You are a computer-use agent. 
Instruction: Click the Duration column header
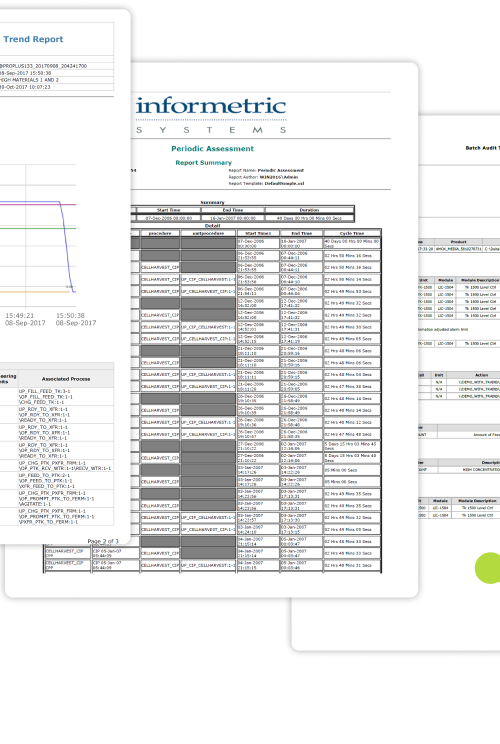click(309, 210)
